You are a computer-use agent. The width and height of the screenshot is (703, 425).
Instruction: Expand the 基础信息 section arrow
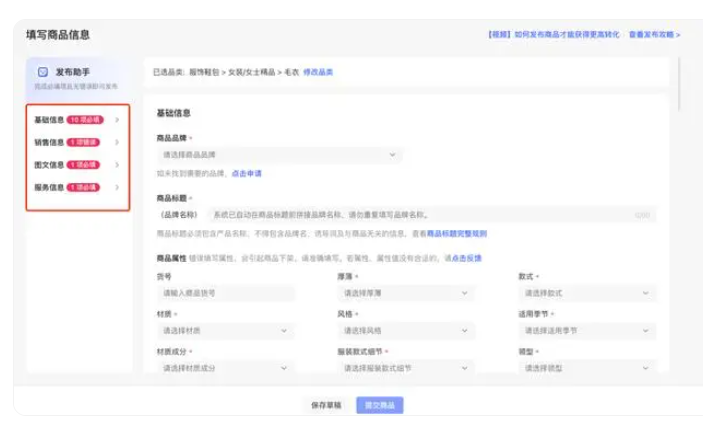tap(117, 120)
